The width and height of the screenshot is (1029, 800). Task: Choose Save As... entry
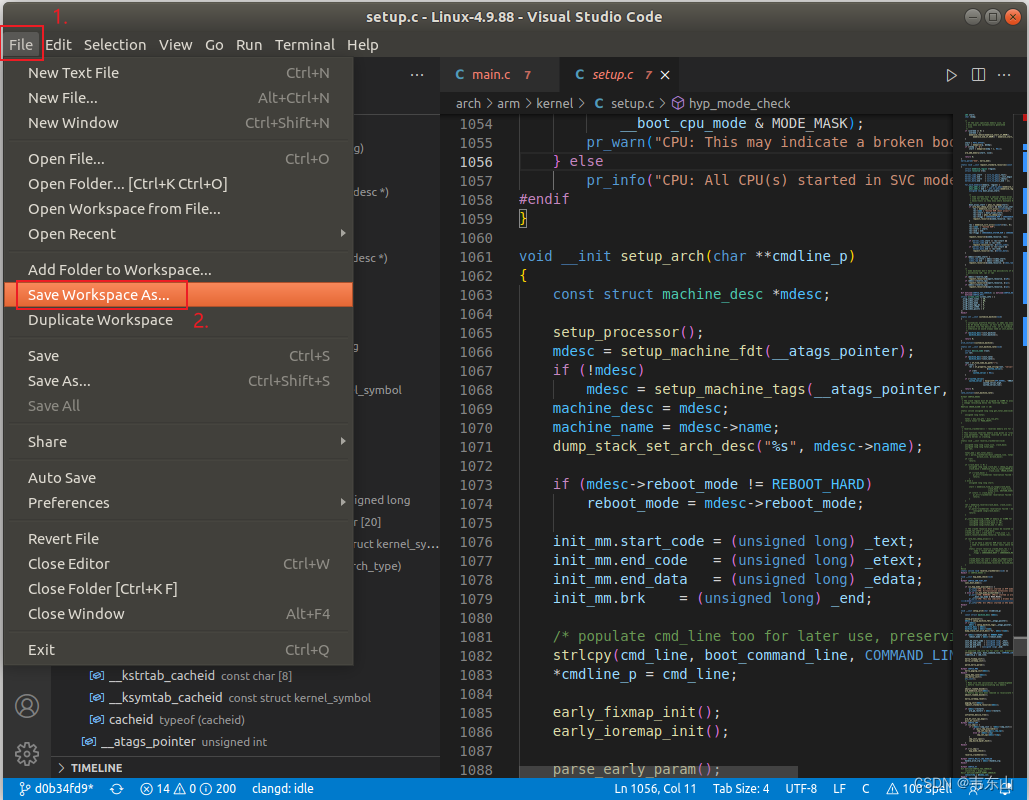pyautogui.click(x=178, y=381)
